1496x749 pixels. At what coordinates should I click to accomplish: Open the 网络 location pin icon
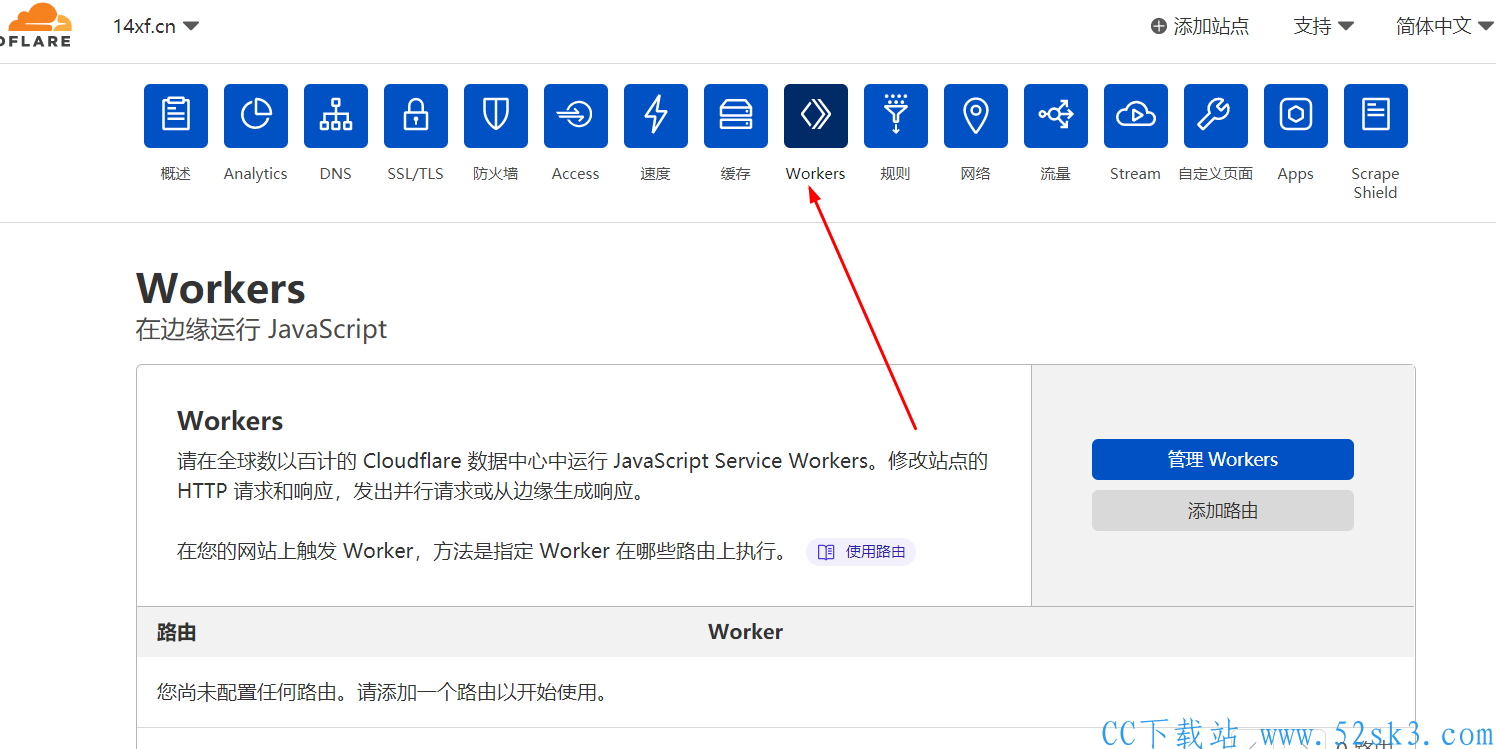(976, 116)
